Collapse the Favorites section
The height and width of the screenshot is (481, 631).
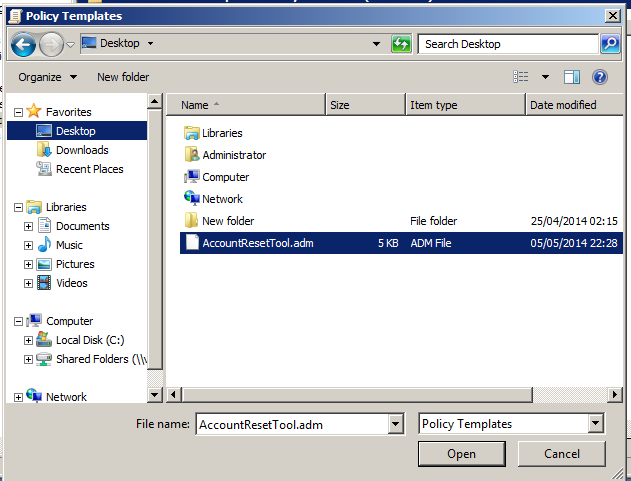pyautogui.click(x=18, y=112)
